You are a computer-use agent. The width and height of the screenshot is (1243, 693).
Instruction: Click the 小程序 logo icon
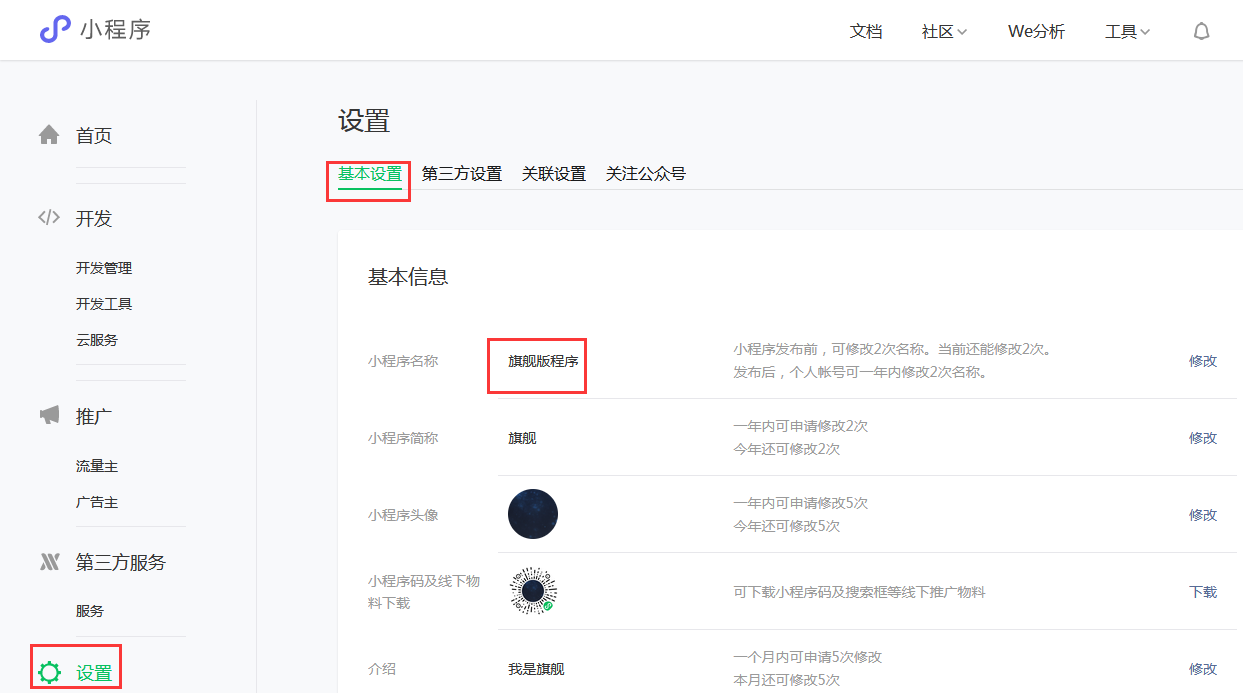[x=55, y=30]
